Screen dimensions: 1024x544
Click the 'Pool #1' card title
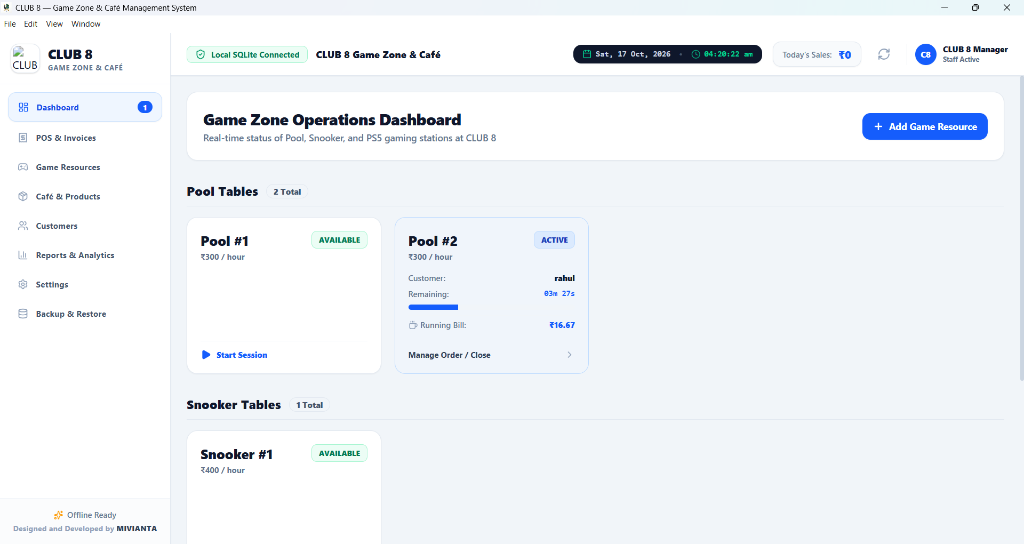click(x=225, y=242)
